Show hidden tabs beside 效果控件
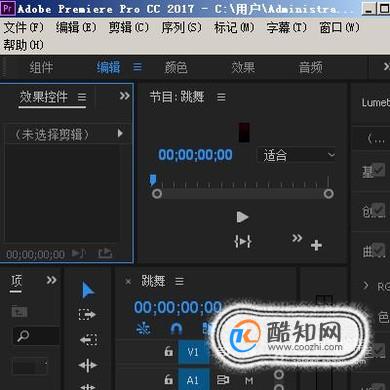The height and width of the screenshot is (390, 390). pos(124,96)
